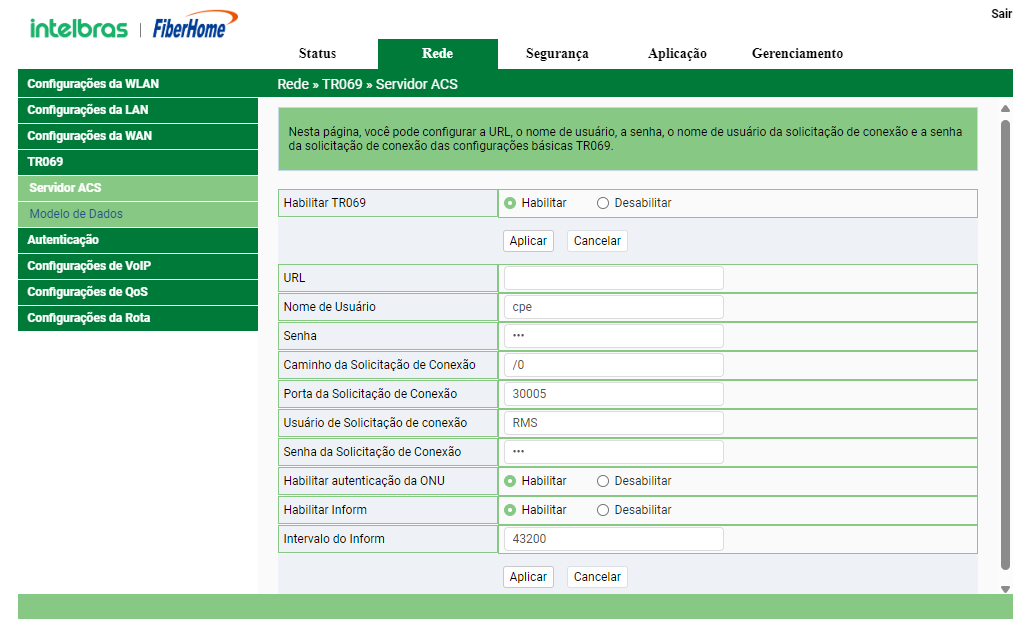Click the Nome de Usuário field
Viewport: 1024px width, 625px height.
click(x=613, y=307)
